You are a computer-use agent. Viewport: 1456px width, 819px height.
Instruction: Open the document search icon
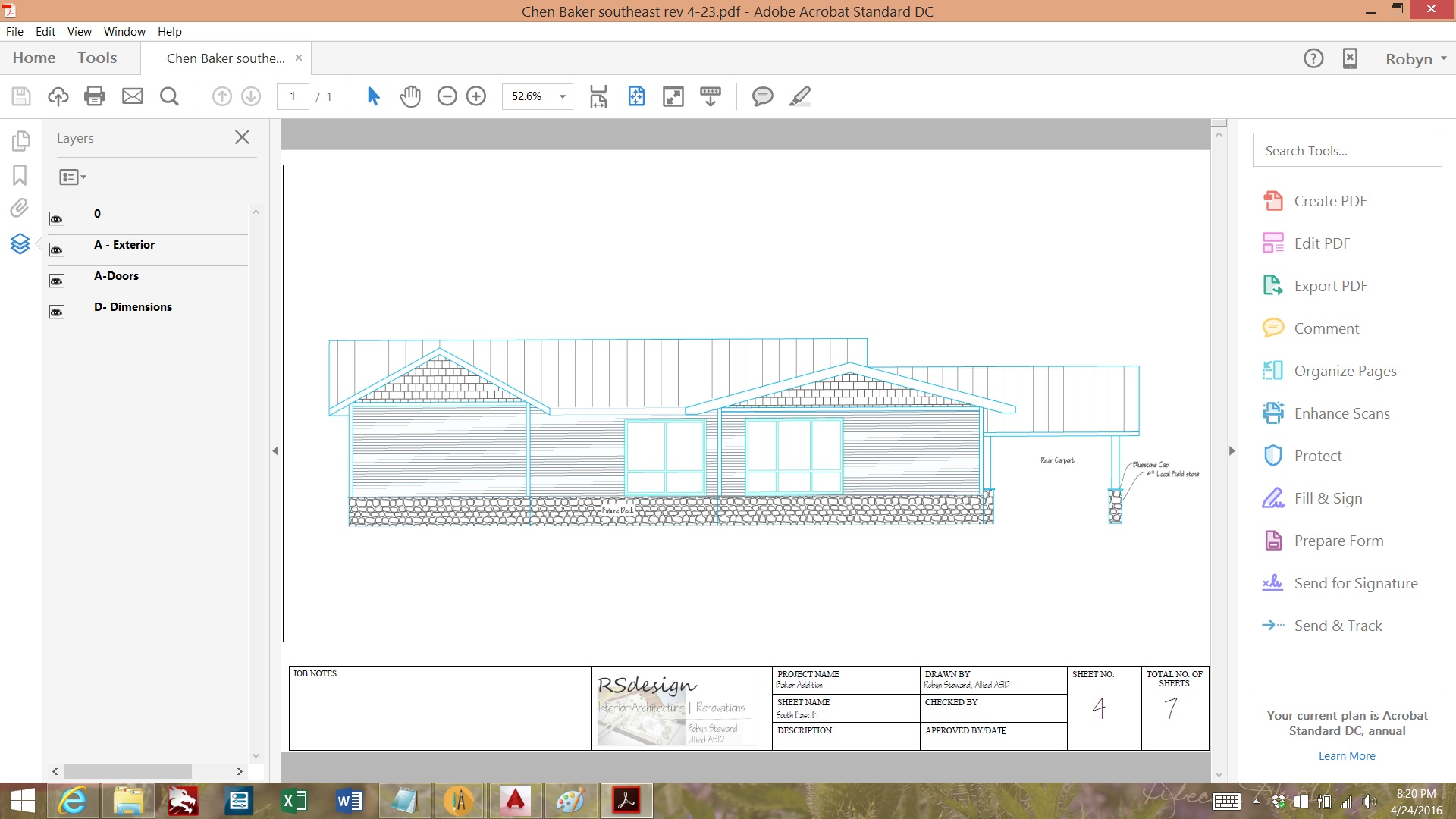169,96
